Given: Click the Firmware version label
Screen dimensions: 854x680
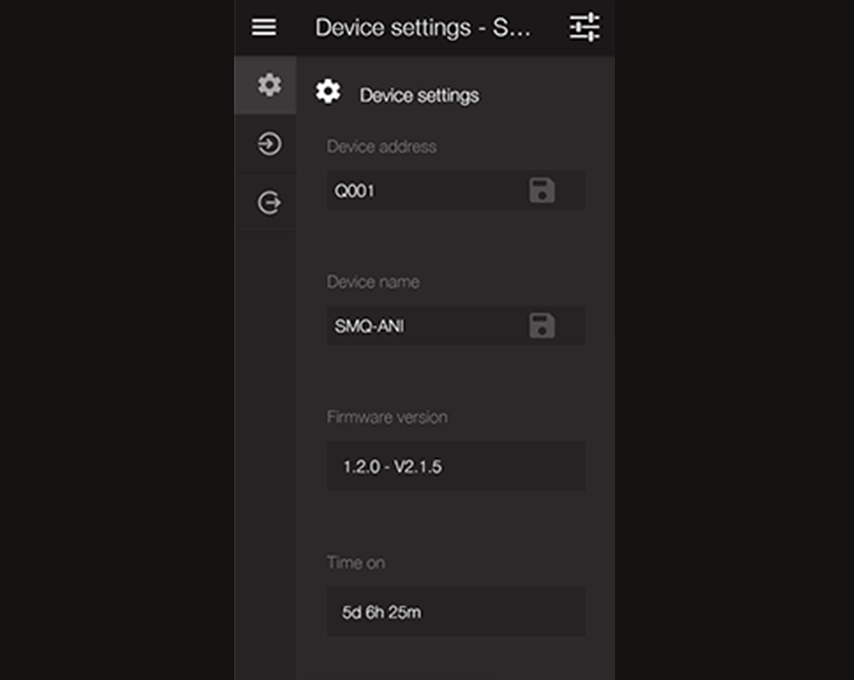Looking at the screenshot, I should click(387, 417).
